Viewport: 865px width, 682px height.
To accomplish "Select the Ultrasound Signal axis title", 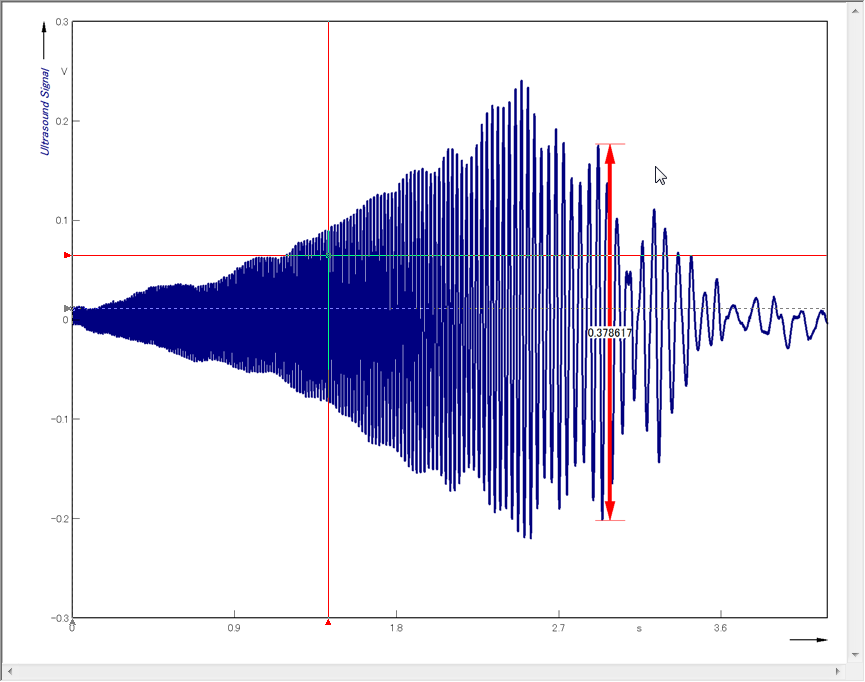I will (x=45, y=111).
